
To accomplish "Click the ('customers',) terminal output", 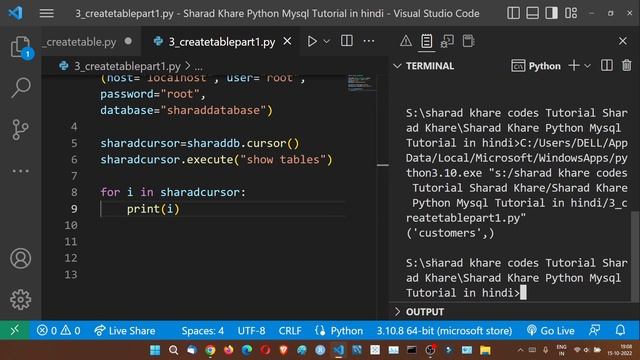I will pyautogui.click(x=450, y=233).
